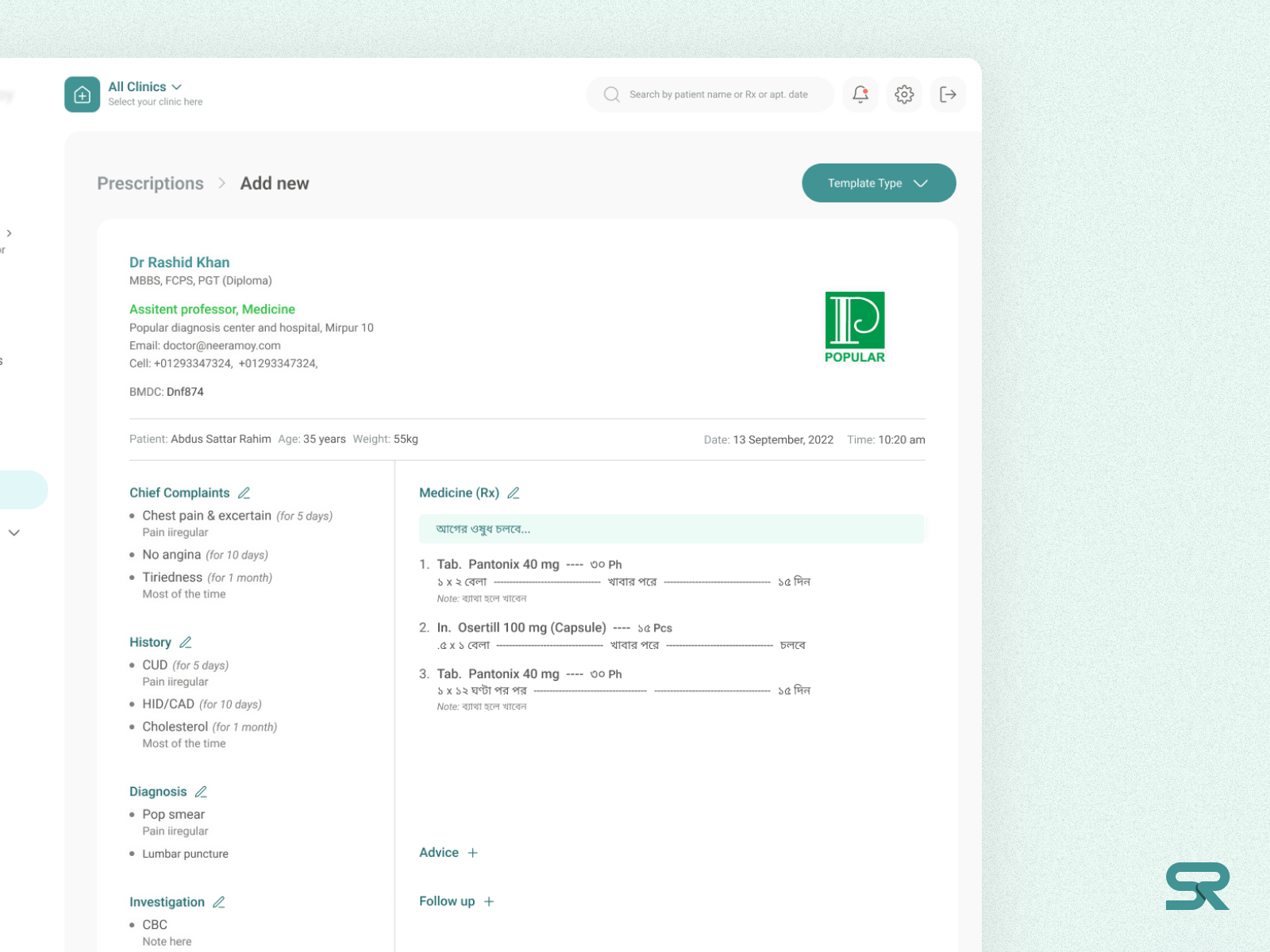
Task: Click the search magnifier icon
Action: point(611,94)
